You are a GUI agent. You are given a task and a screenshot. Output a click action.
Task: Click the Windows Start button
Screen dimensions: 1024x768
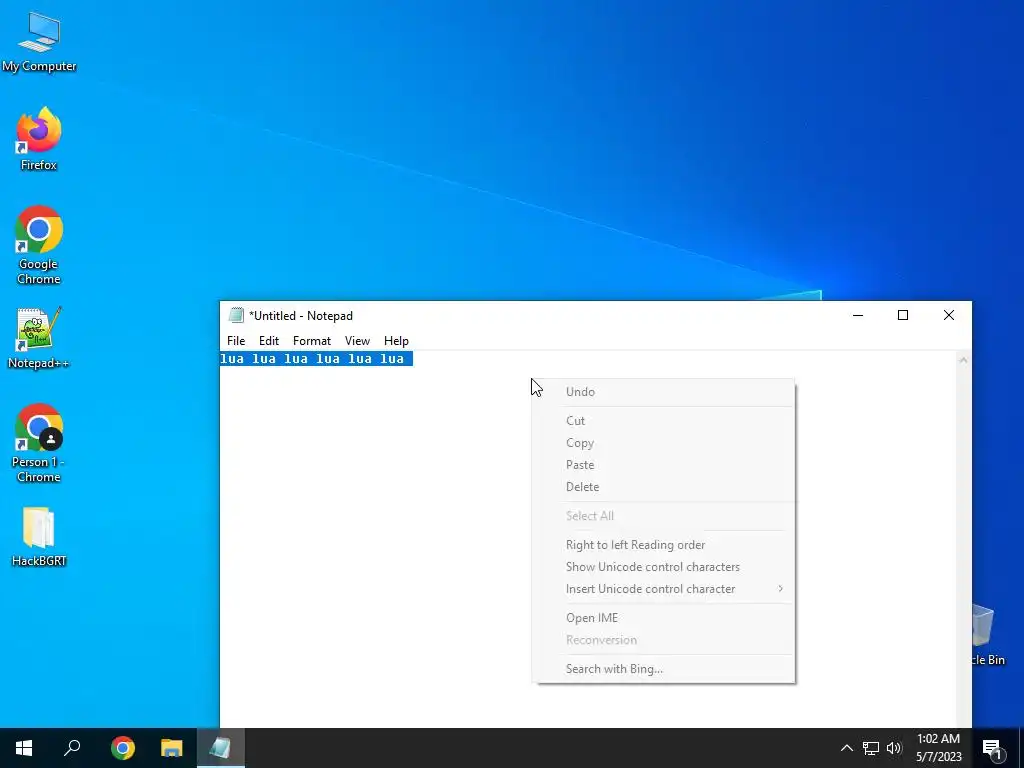(24, 748)
